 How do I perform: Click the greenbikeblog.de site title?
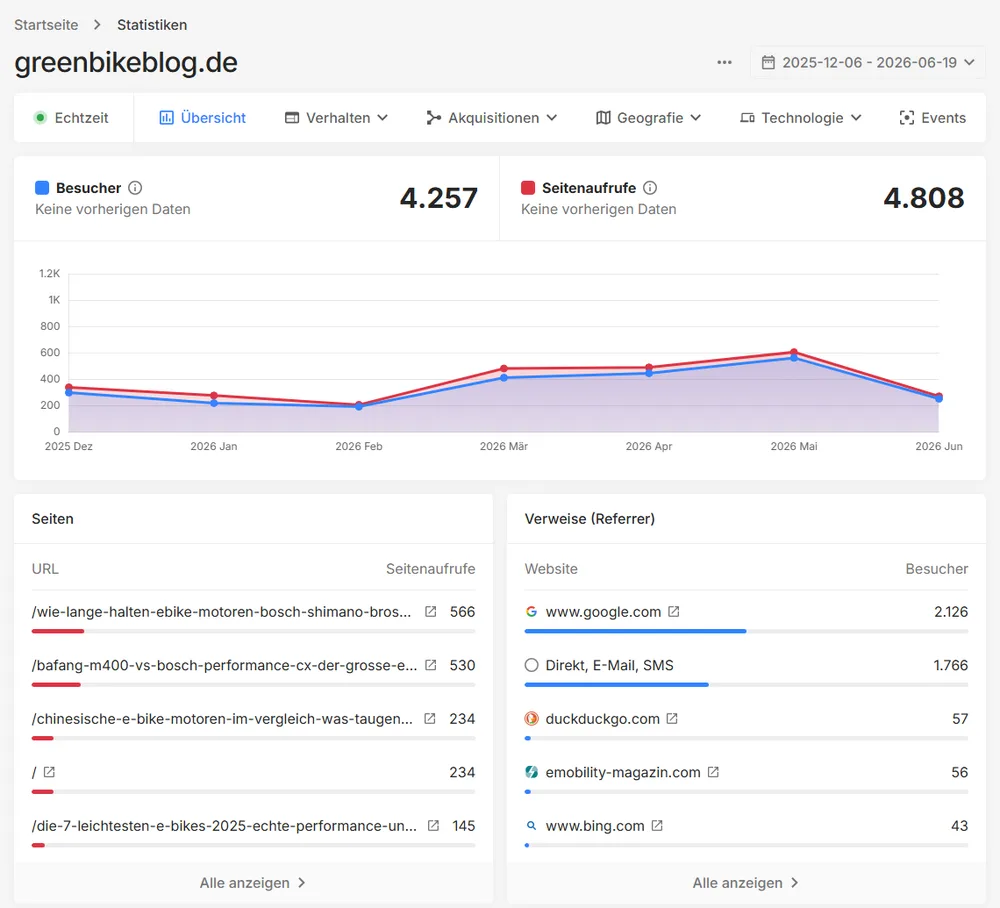click(x=126, y=62)
